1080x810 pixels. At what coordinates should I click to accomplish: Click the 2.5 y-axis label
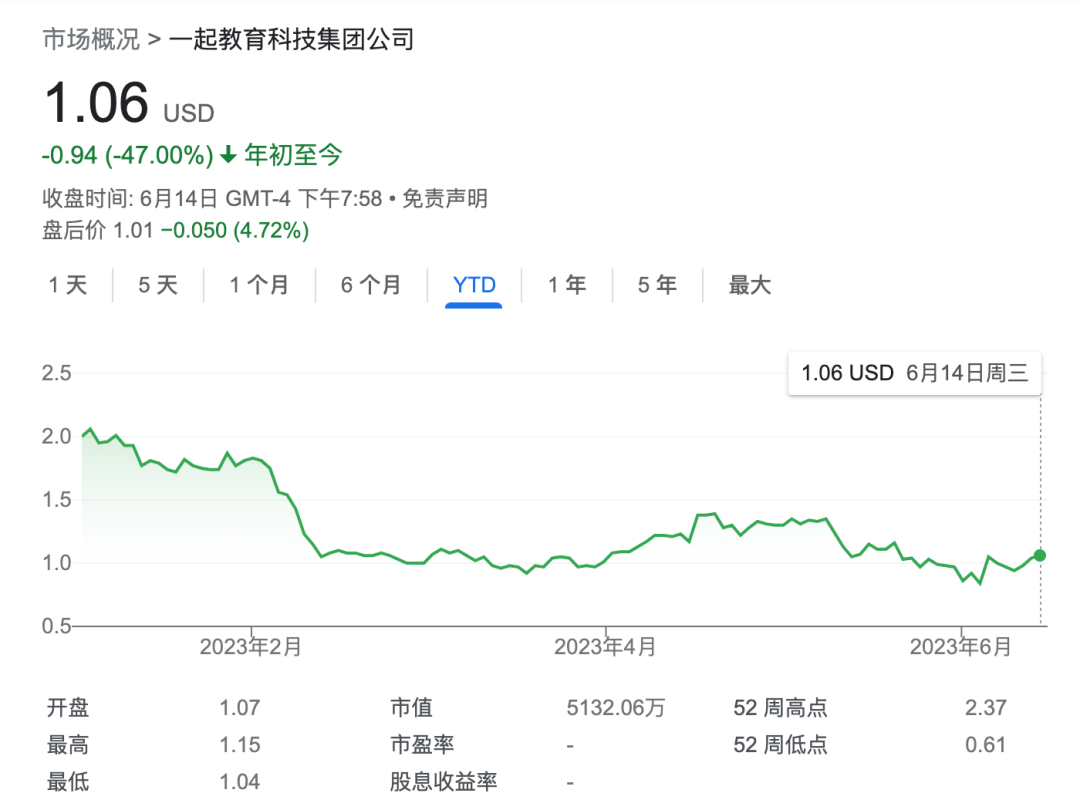56,373
